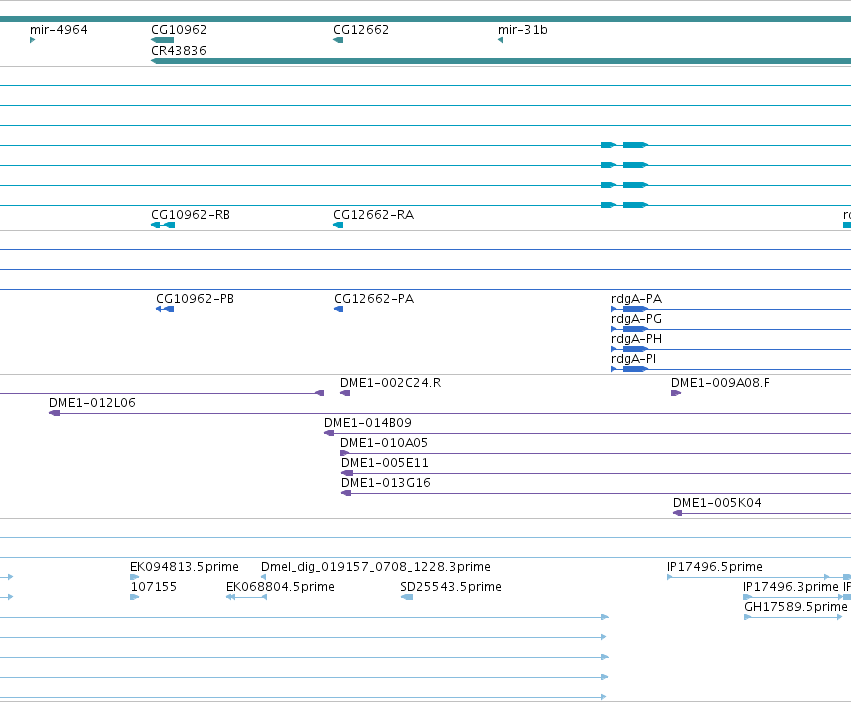Click the EK094813.5prime EST label
Image resolution: width=851 pixels, height=702 pixels.
[x=185, y=567]
